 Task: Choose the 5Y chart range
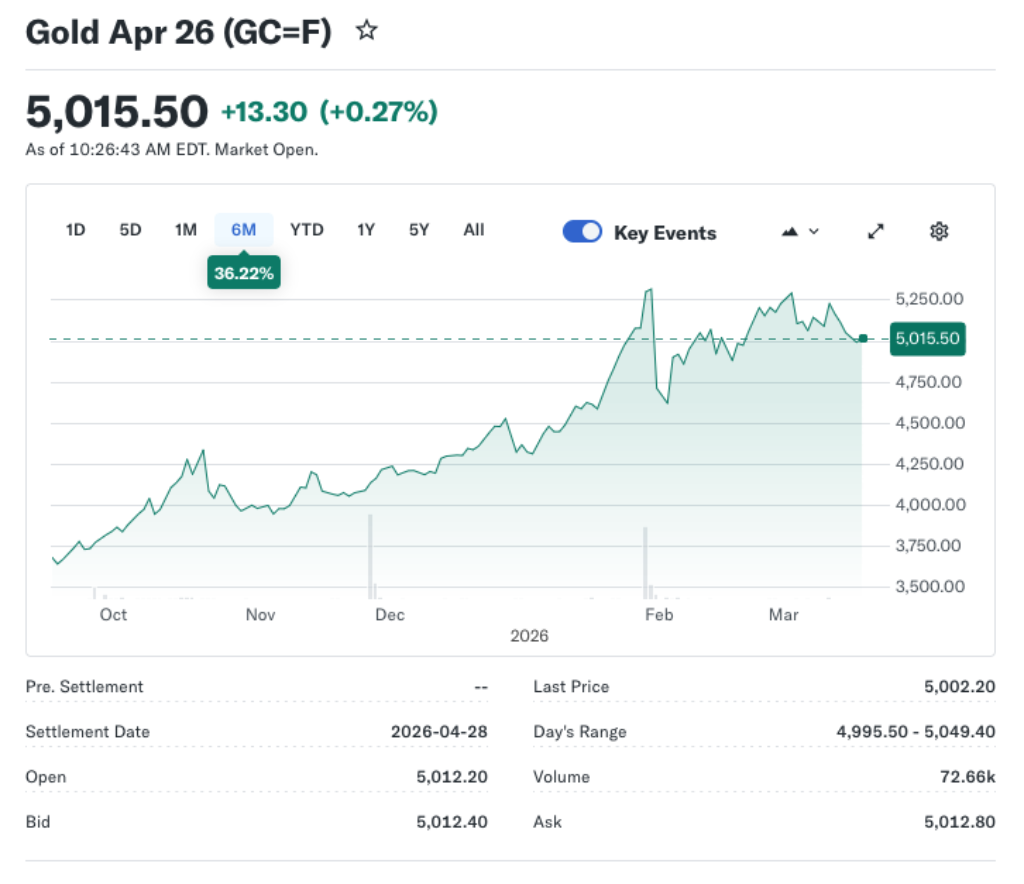click(x=419, y=230)
